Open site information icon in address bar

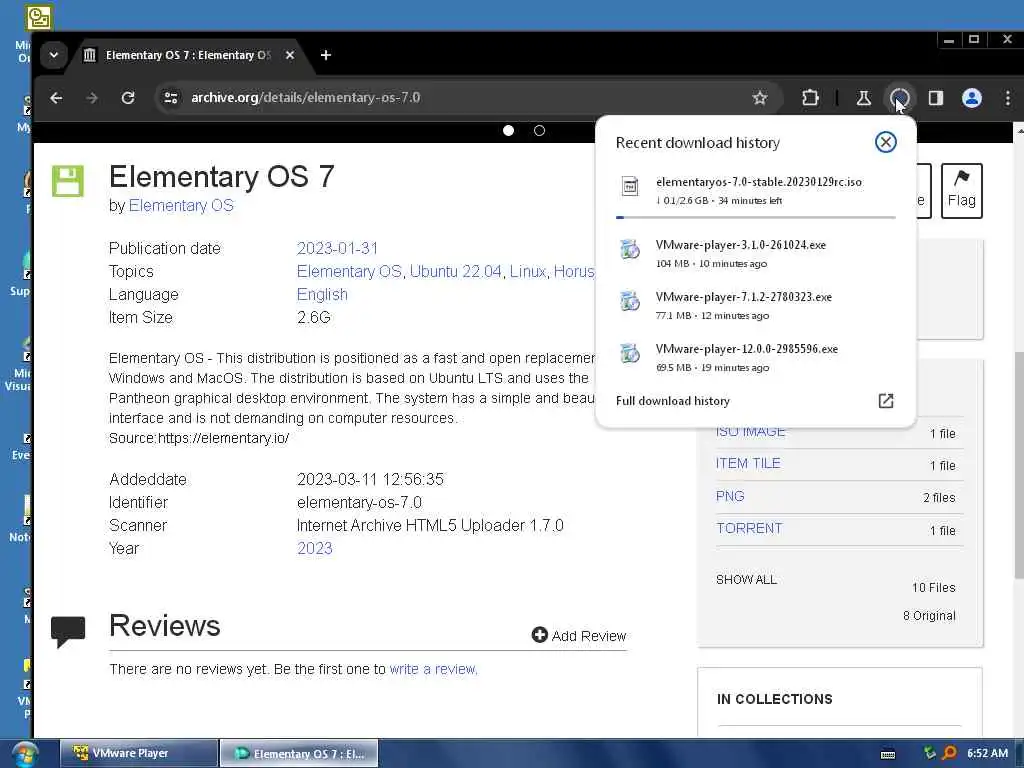pyautogui.click(x=171, y=98)
